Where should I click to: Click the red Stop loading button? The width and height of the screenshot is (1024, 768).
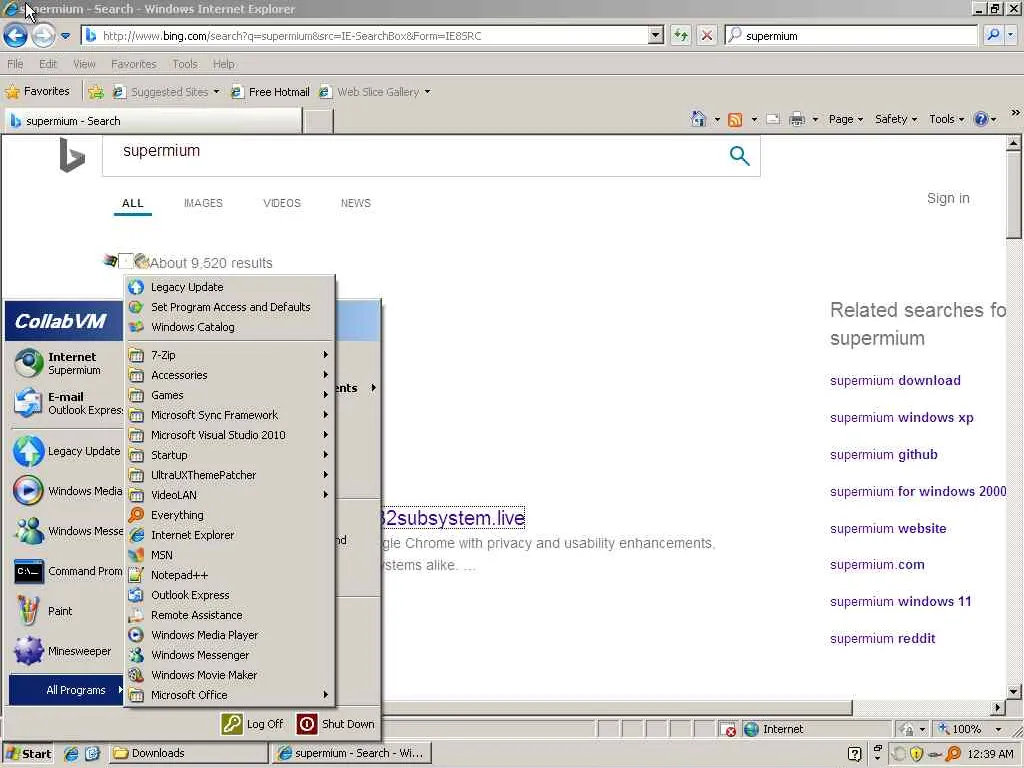707,35
